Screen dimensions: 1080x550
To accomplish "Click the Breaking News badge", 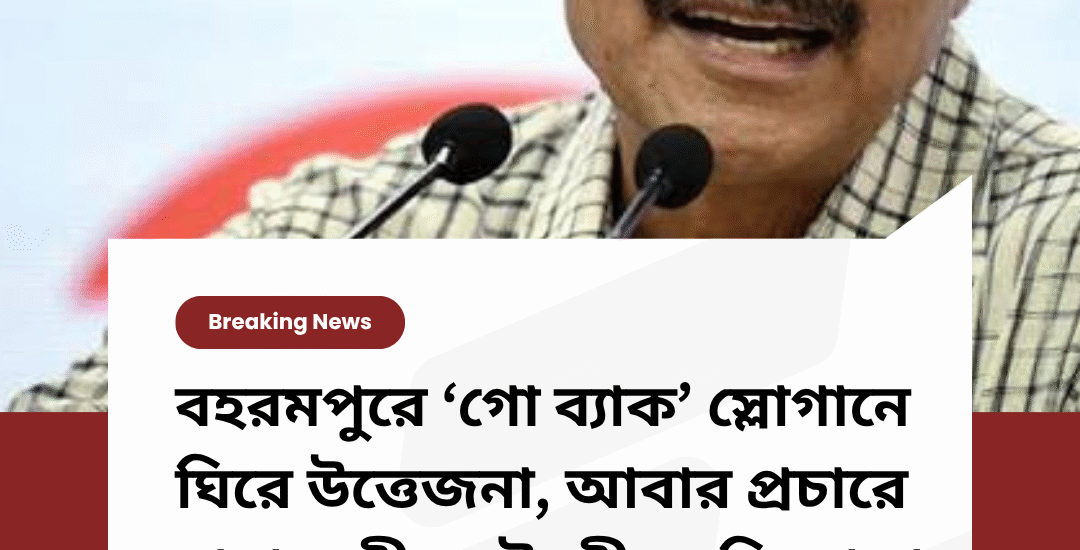I will [290, 322].
